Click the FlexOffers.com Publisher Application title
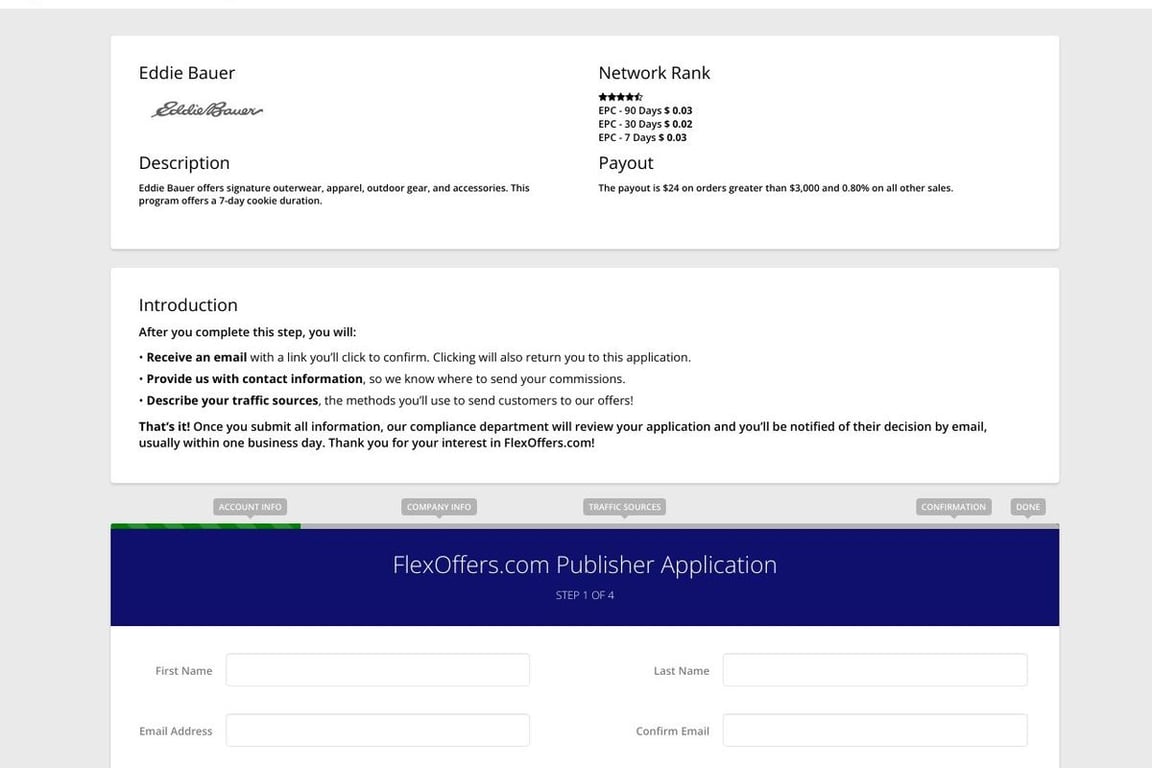 pos(584,565)
